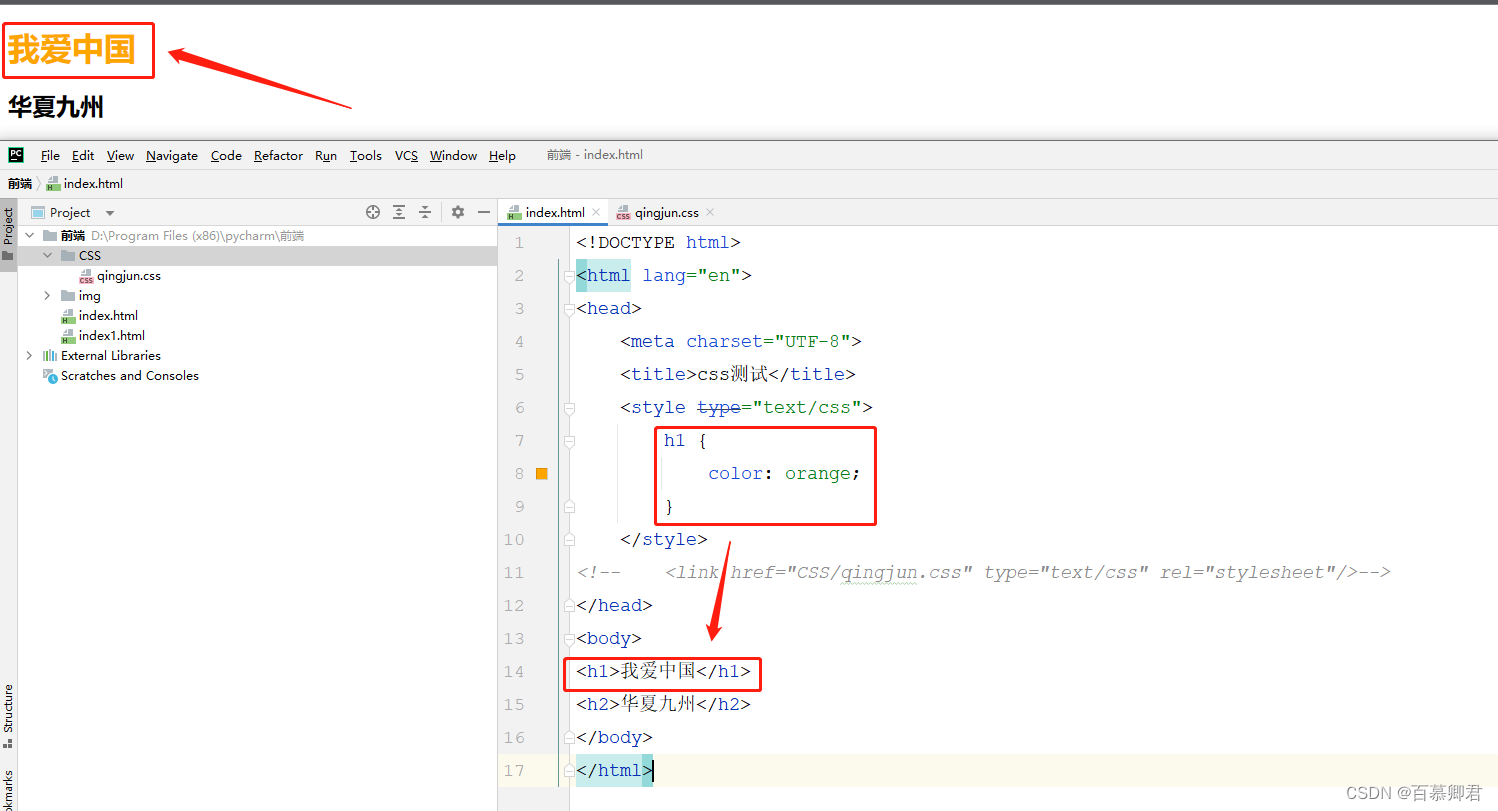Click the index.html breadcrumb in navigation bar
The height and width of the screenshot is (811, 1498).
pyautogui.click(x=85, y=184)
